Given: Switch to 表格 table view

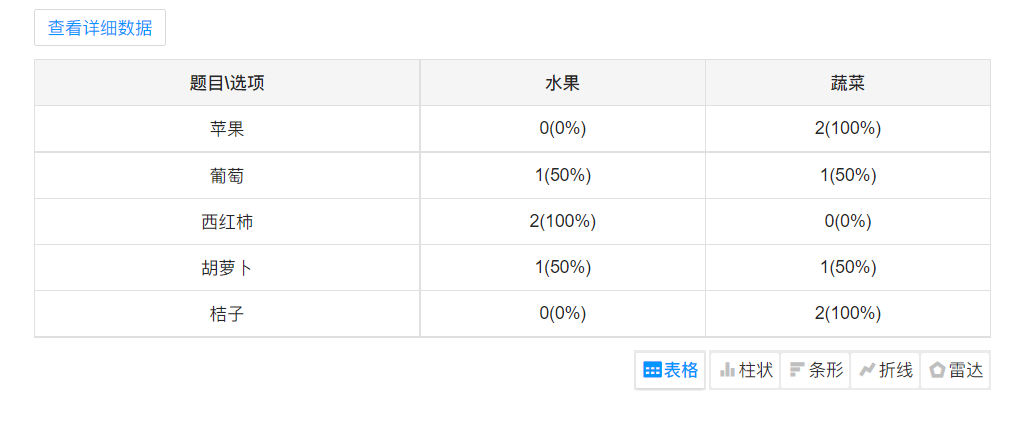Looking at the screenshot, I should pyautogui.click(x=671, y=370).
